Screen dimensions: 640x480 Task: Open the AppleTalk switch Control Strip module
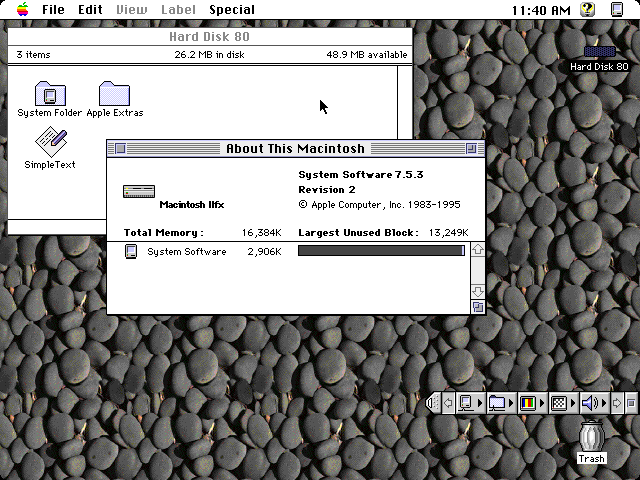click(x=470, y=403)
